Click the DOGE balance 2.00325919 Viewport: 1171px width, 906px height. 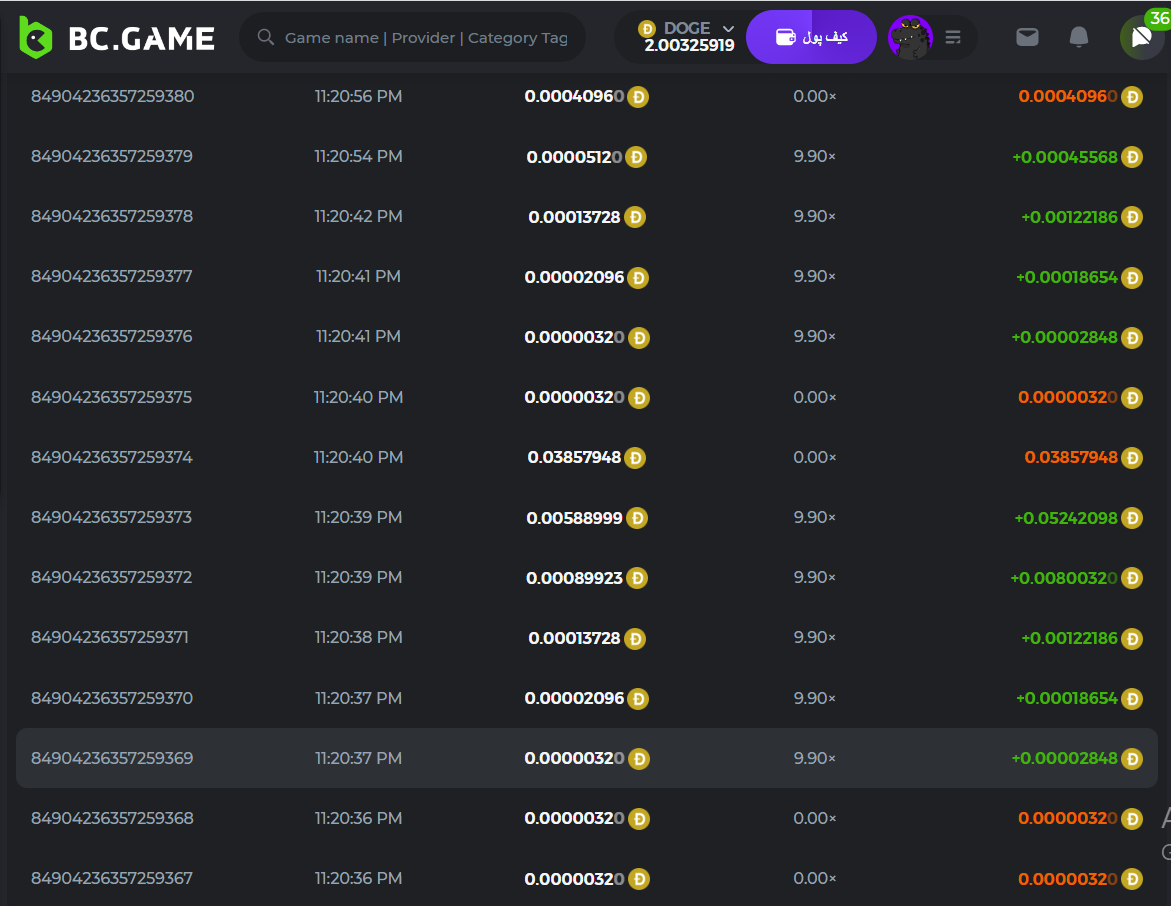pyautogui.click(x=689, y=46)
